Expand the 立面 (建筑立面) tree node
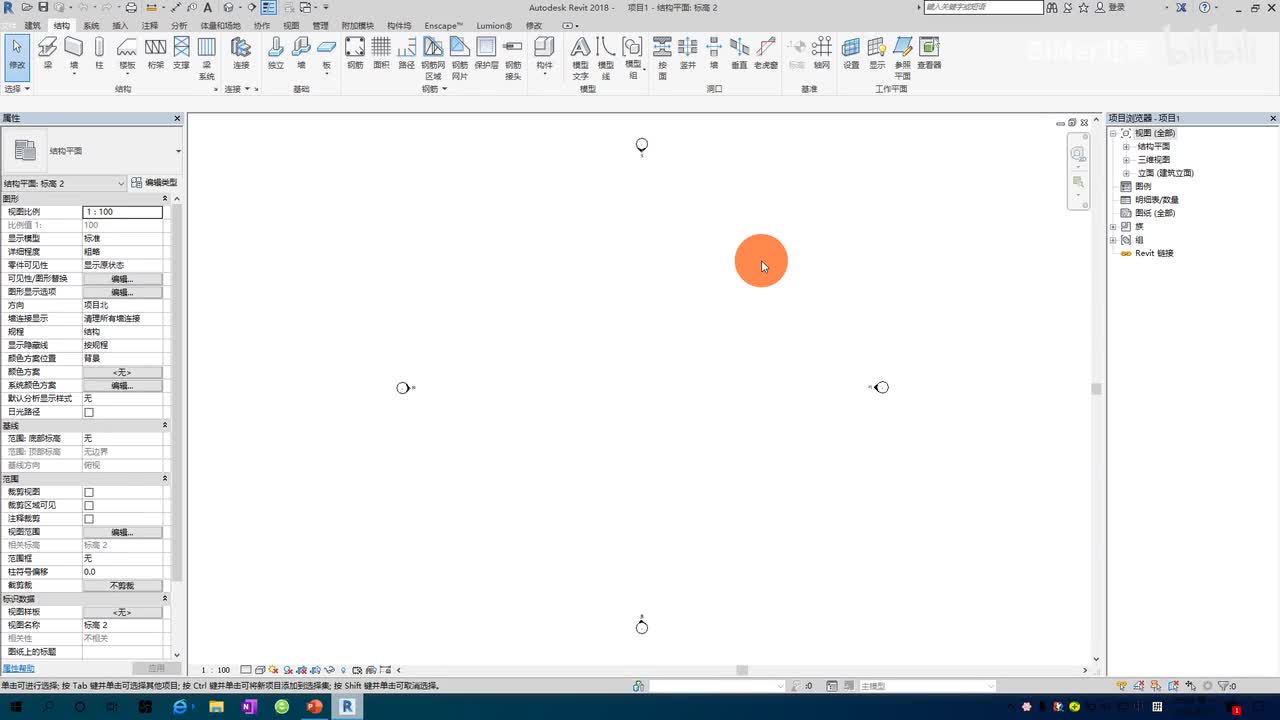The image size is (1280, 720). coord(1126,173)
